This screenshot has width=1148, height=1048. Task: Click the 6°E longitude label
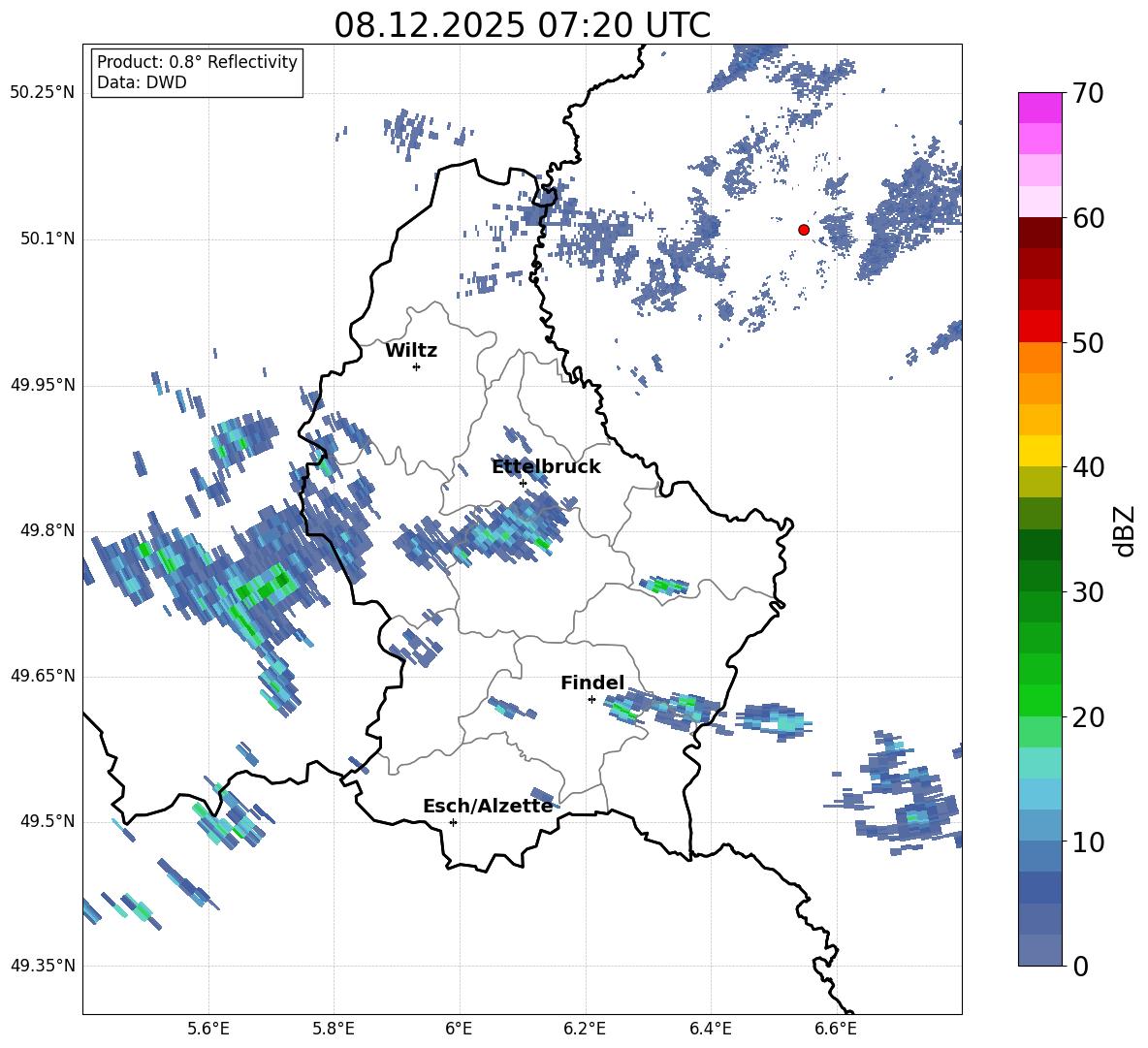[459, 1029]
